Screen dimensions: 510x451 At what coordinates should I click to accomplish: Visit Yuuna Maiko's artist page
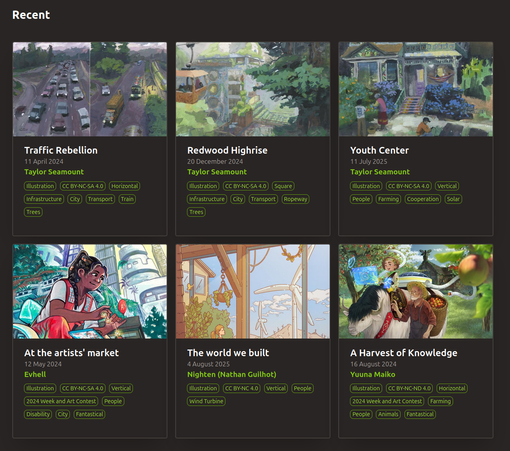373,374
